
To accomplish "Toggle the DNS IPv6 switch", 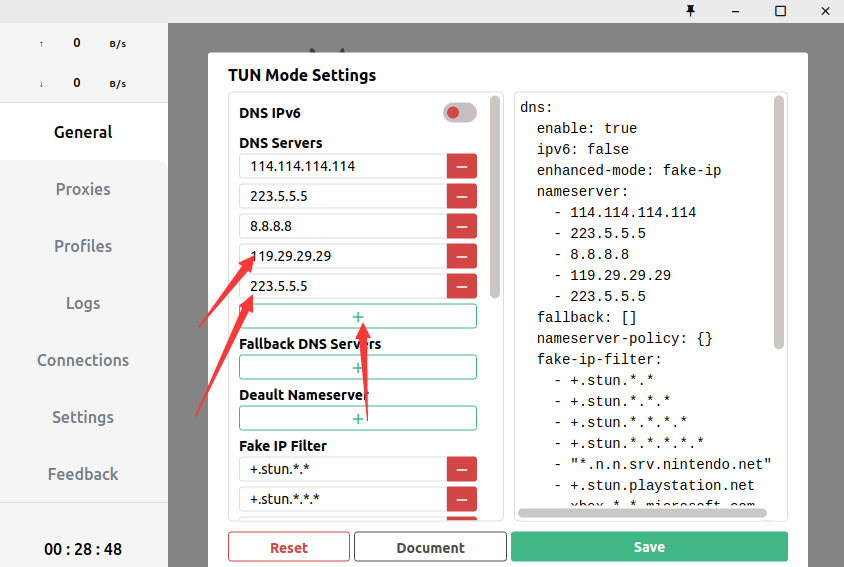I will [x=459, y=112].
